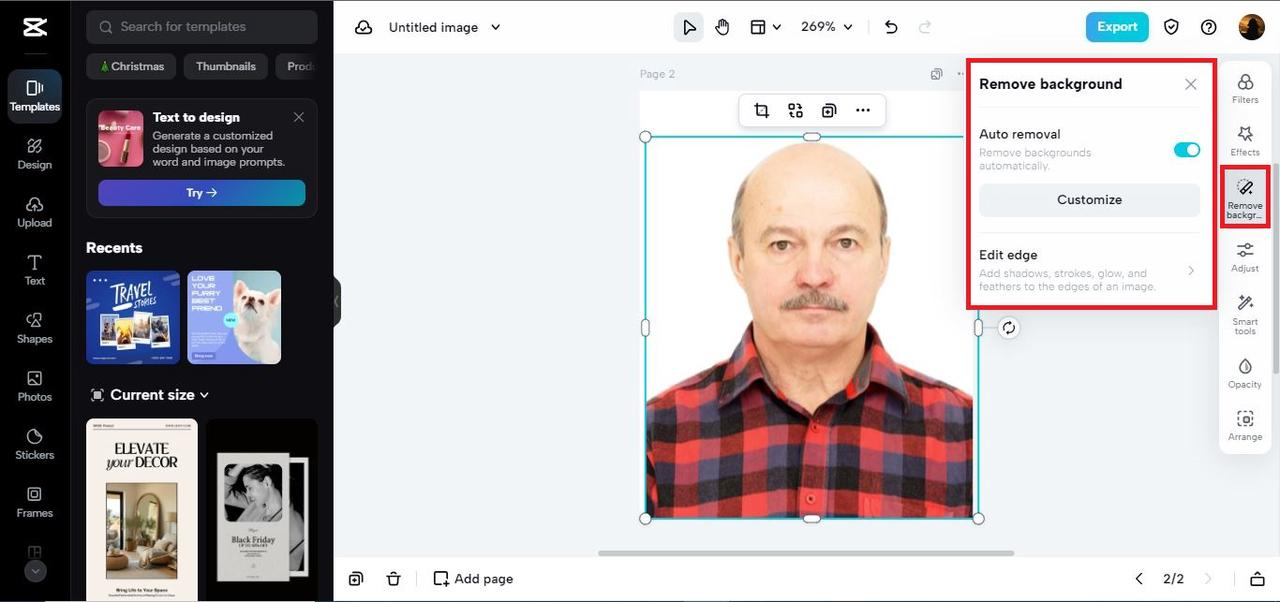Viewport: 1280px width, 602px height.
Task: Collapse the left templates panel
Action: click(337, 301)
